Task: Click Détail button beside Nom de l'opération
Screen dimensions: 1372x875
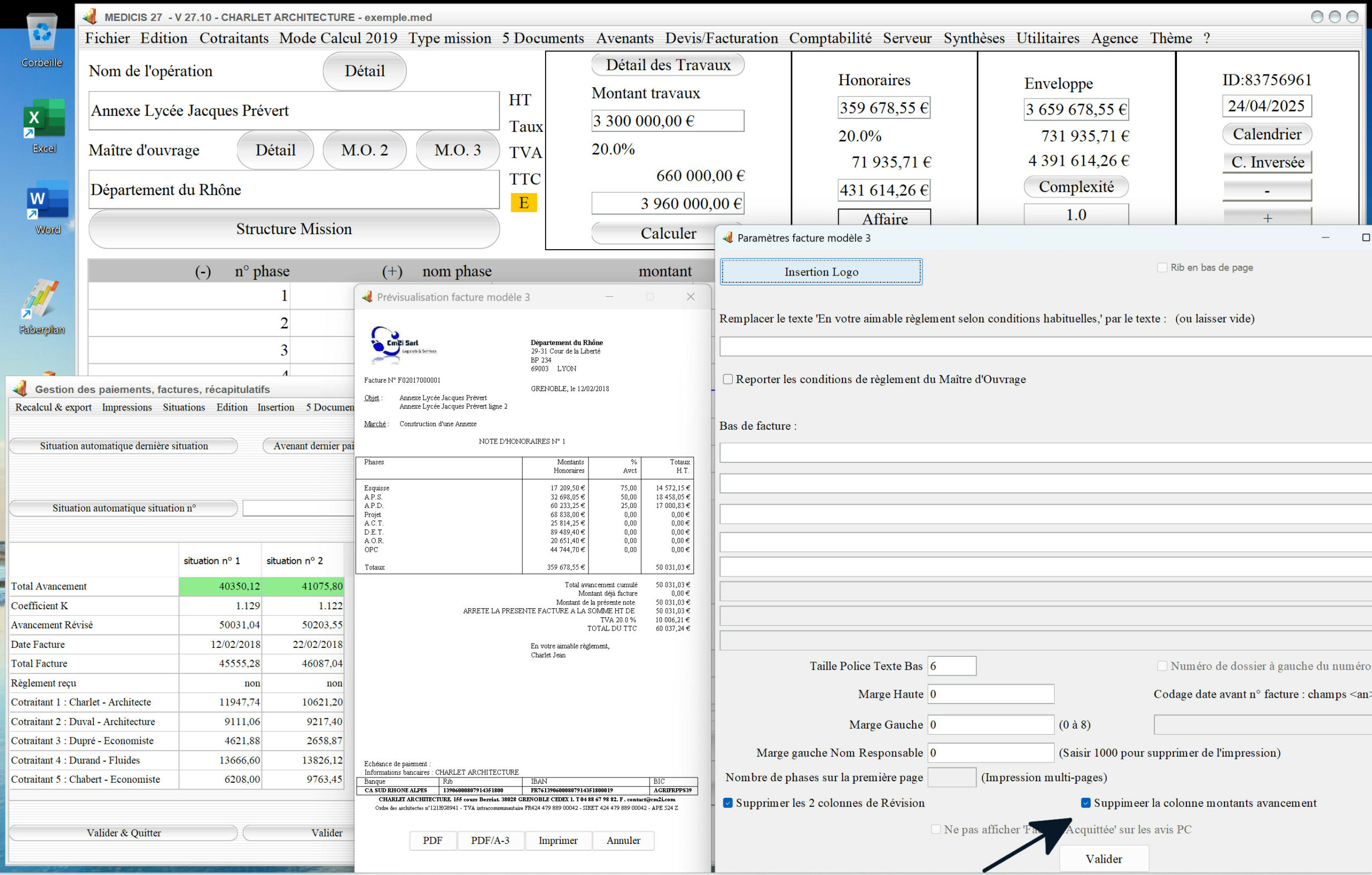Action: (x=364, y=71)
